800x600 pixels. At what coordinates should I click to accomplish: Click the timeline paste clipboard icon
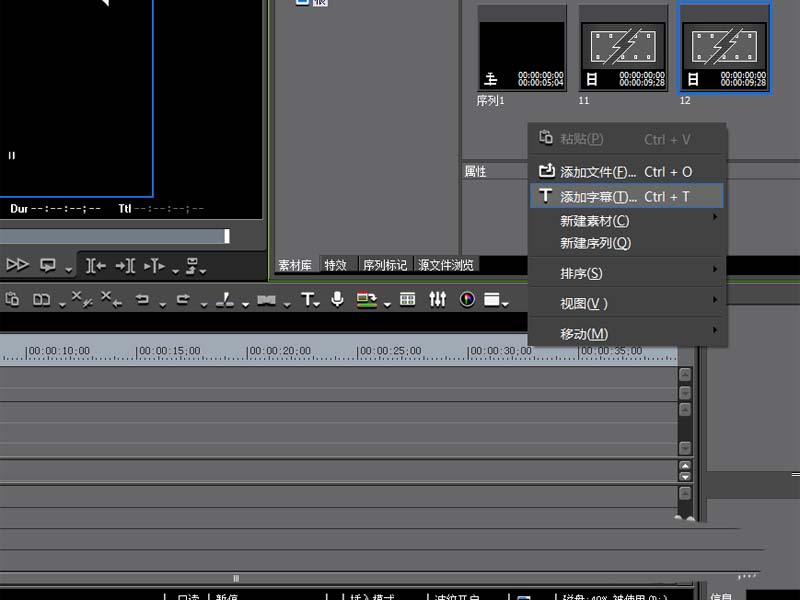(x=12, y=299)
